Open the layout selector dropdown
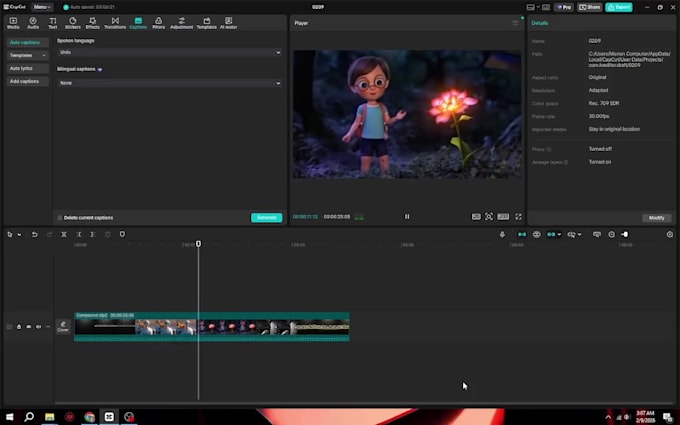 533,7
